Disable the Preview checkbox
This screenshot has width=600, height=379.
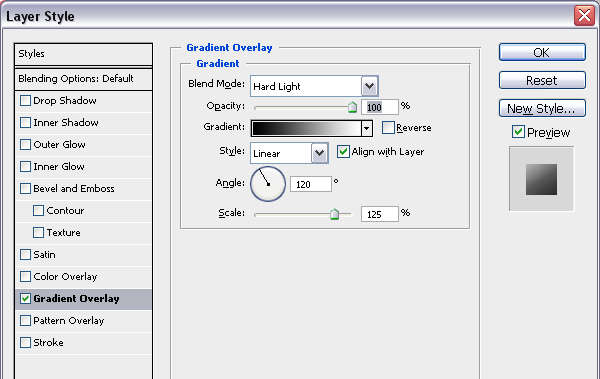click(x=518, y=132)
